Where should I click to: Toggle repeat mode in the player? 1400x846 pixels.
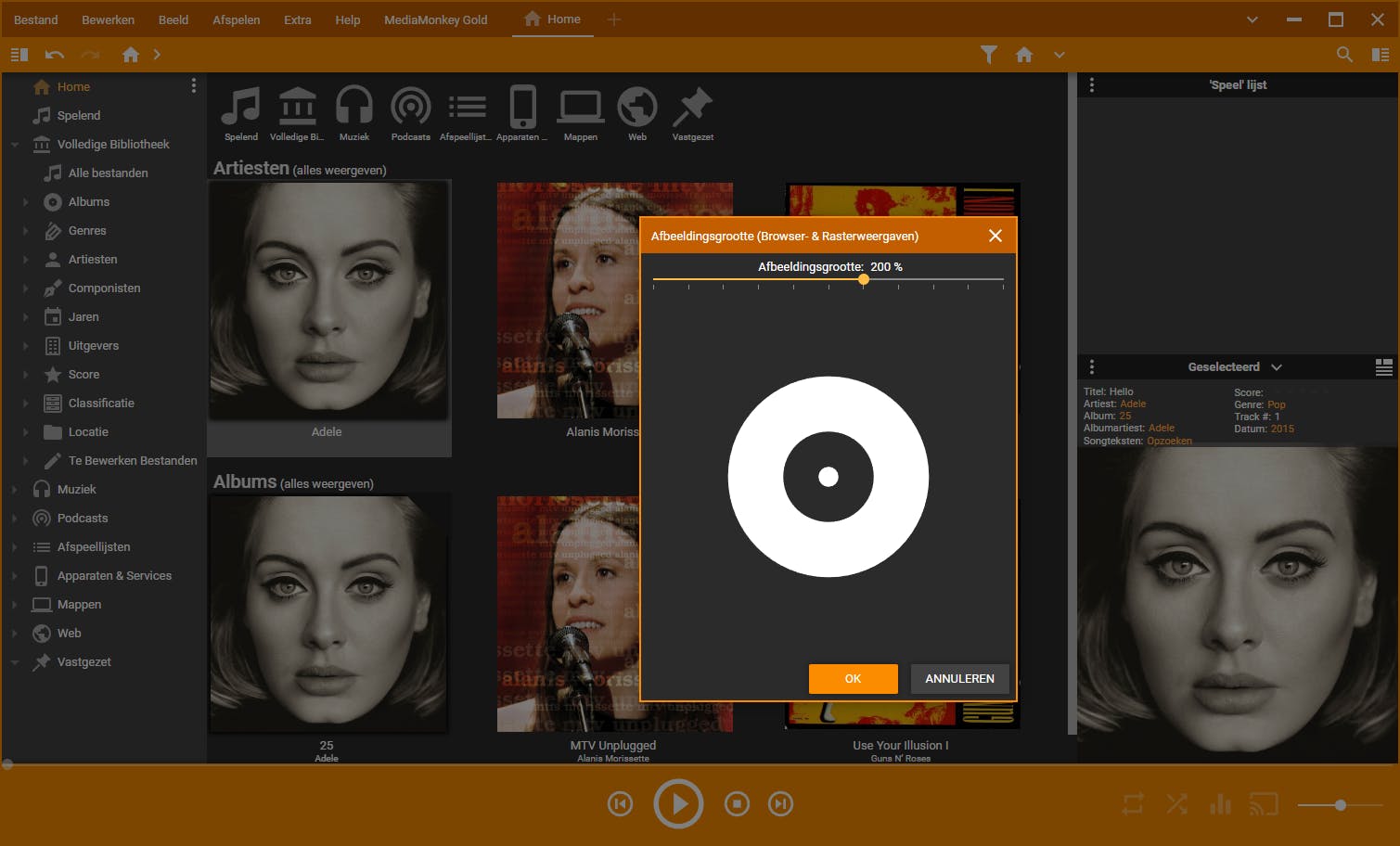click(1133, 803)
